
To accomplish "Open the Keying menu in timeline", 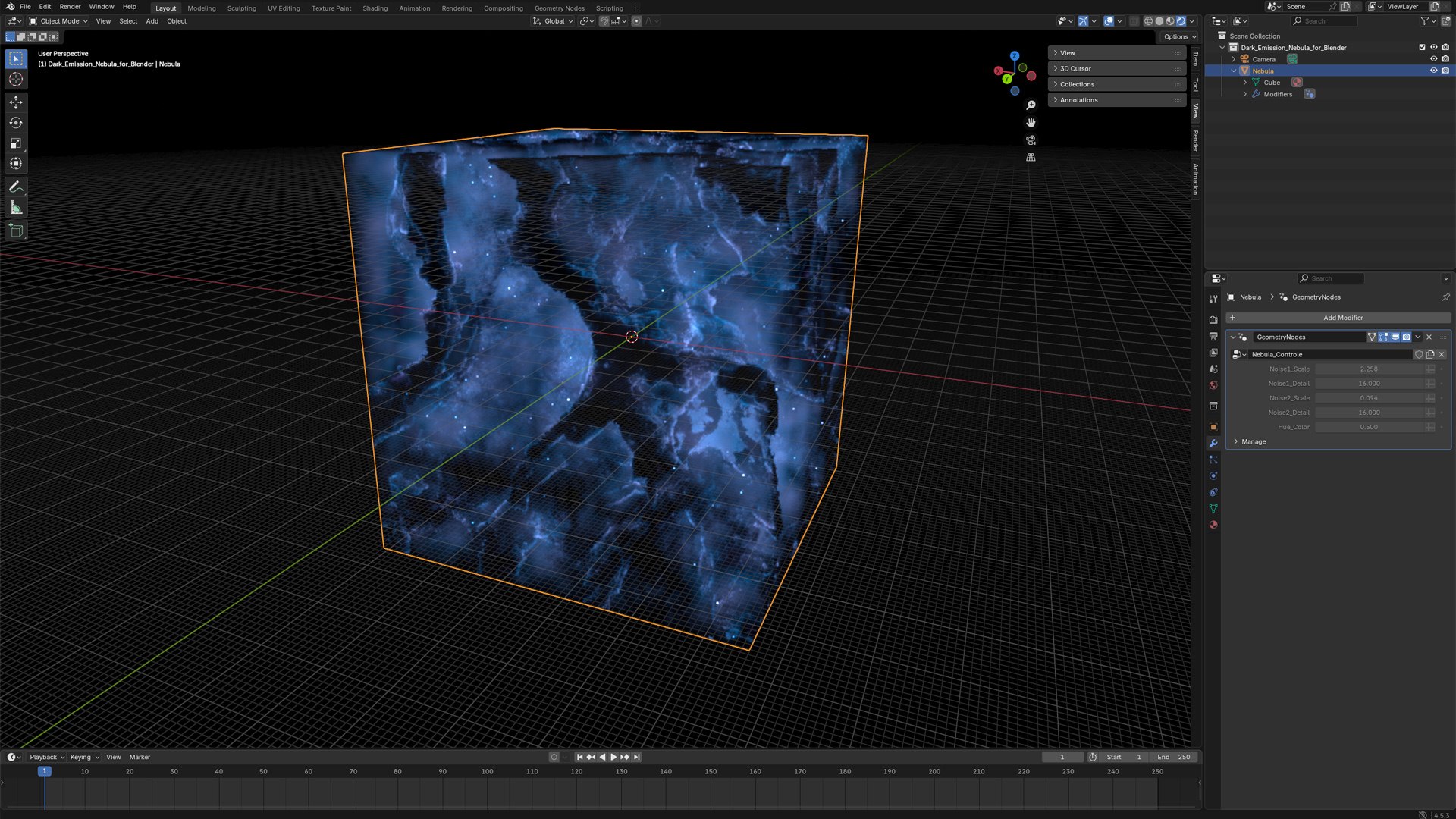I will click(x=84, y=757).
